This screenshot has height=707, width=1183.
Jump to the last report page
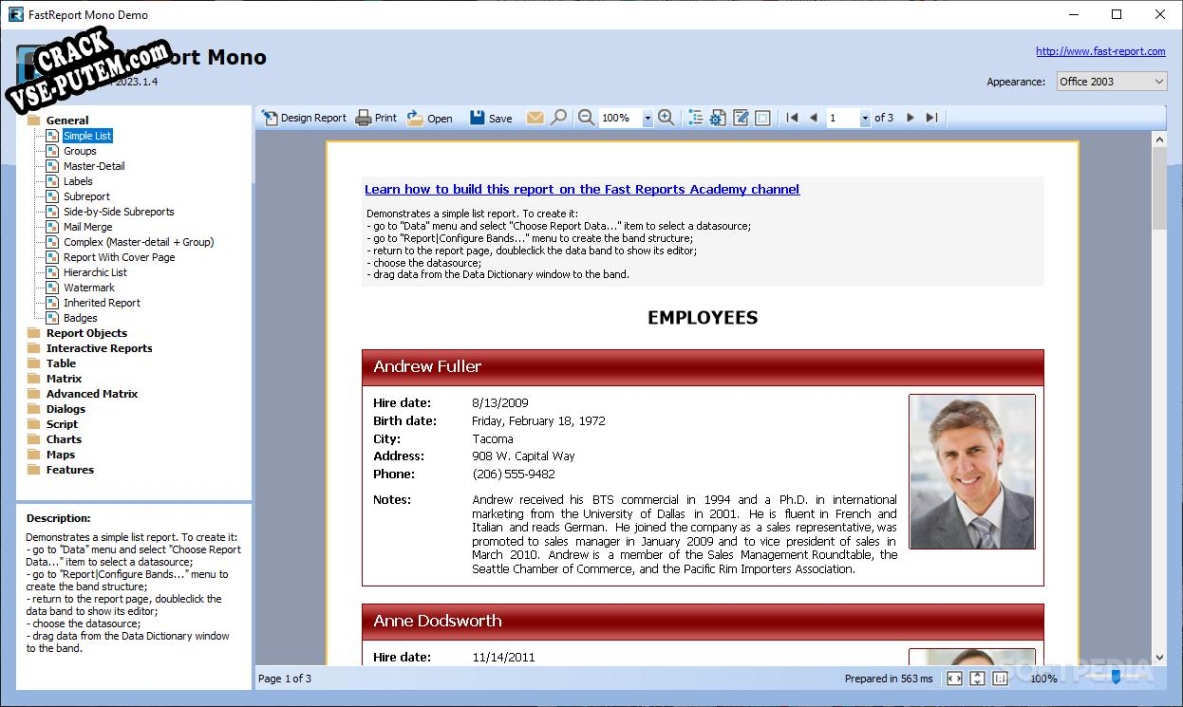pyautogui.click(x=931, y=118)
